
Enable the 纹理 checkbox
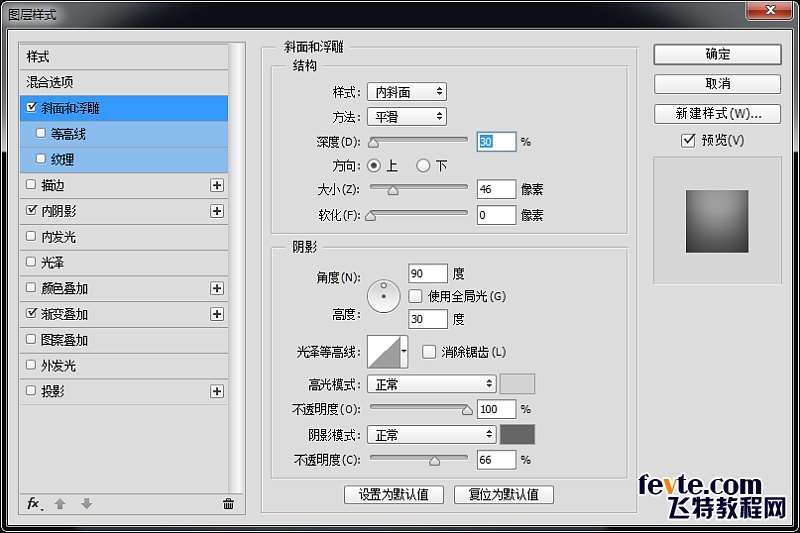click(x=41, y=159)
